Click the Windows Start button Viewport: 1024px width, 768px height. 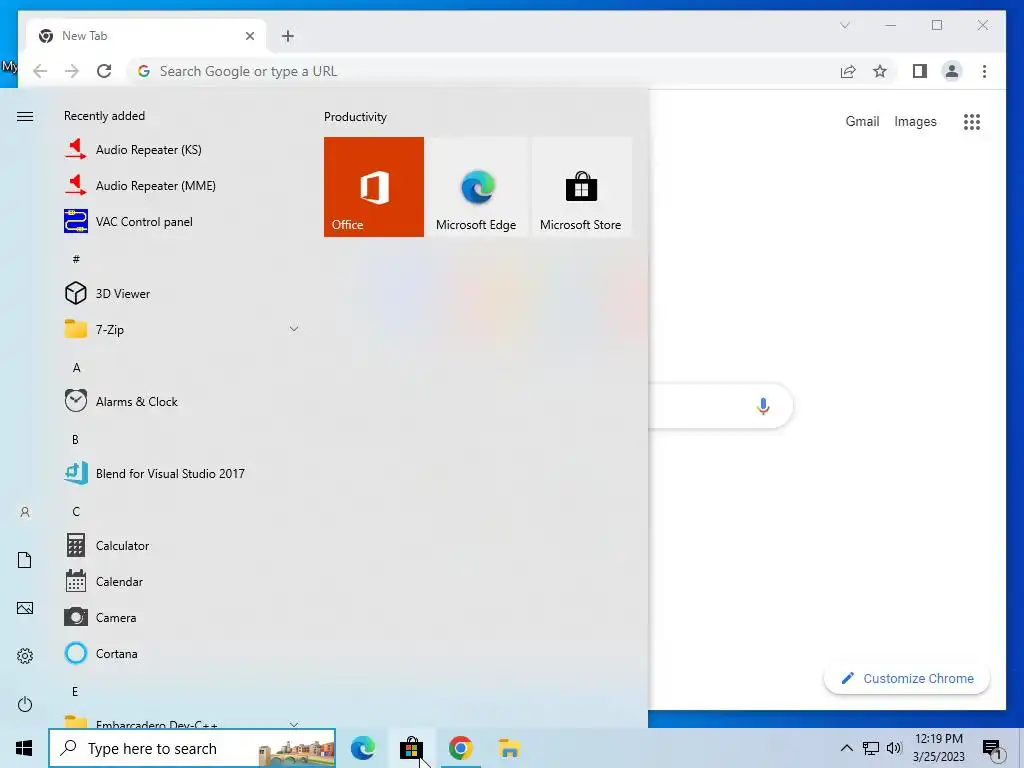24,748
